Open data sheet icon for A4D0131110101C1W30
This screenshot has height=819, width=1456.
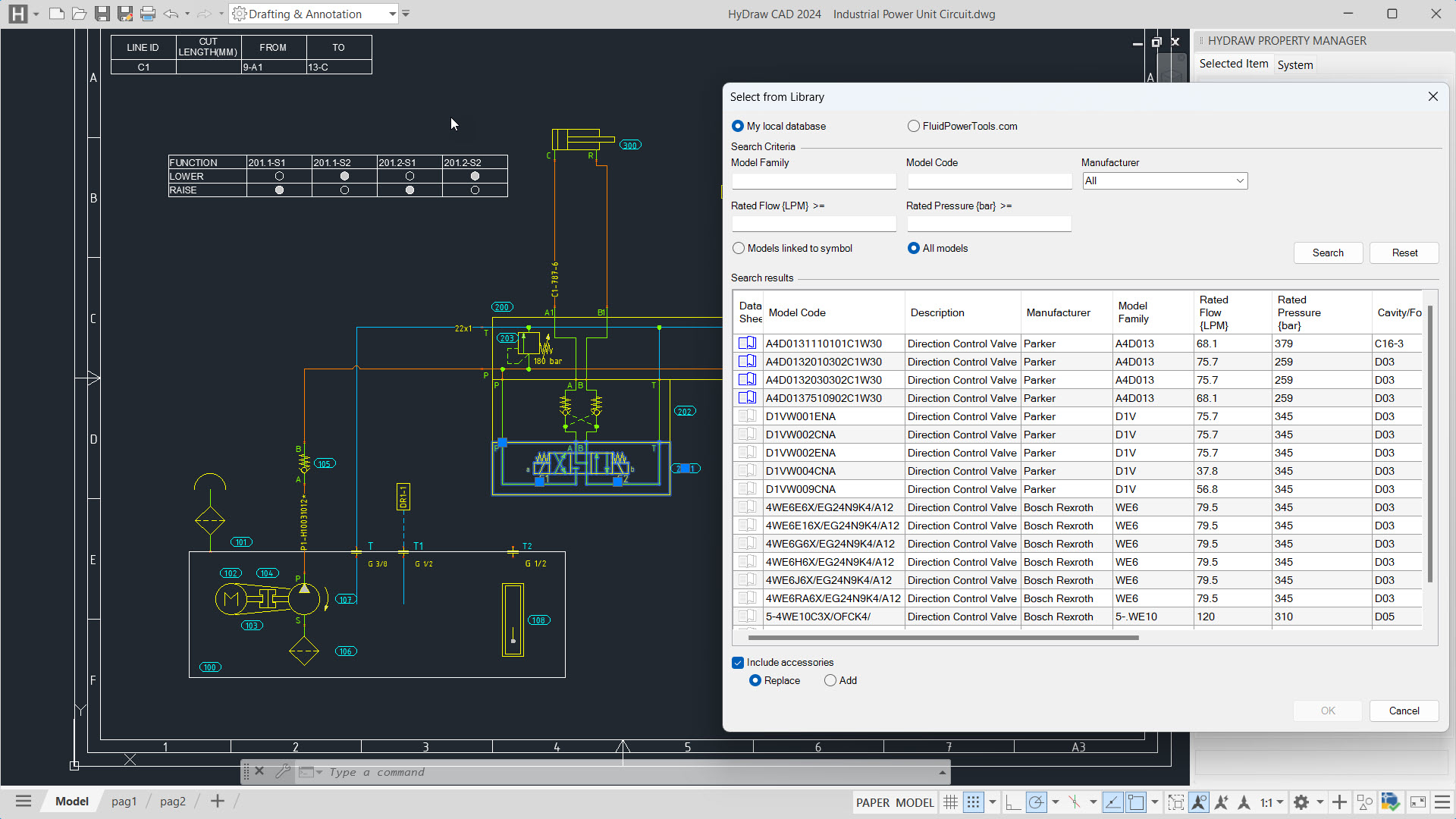click(747, 344)
